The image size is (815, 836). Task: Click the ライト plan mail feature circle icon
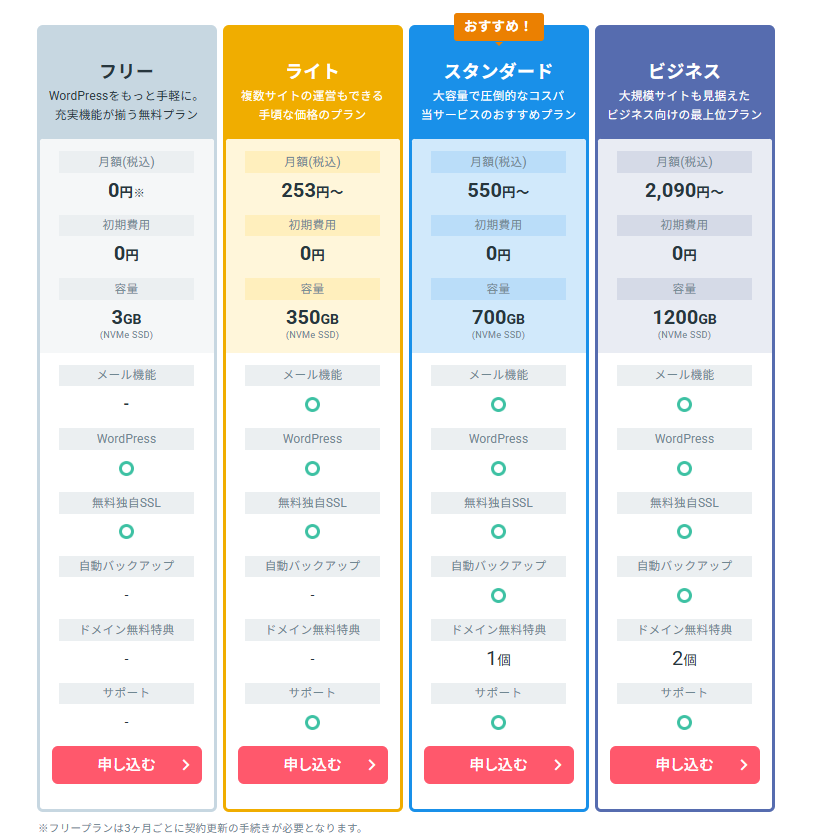tap(312, 405)
